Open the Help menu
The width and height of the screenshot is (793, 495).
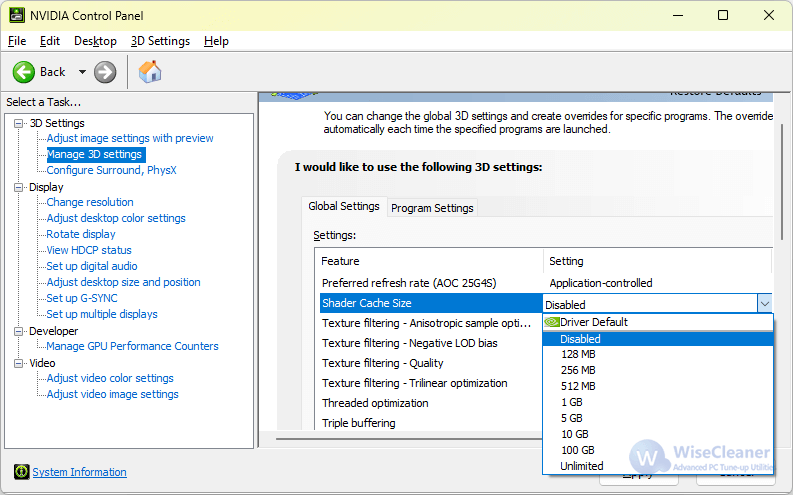[216, 41]
